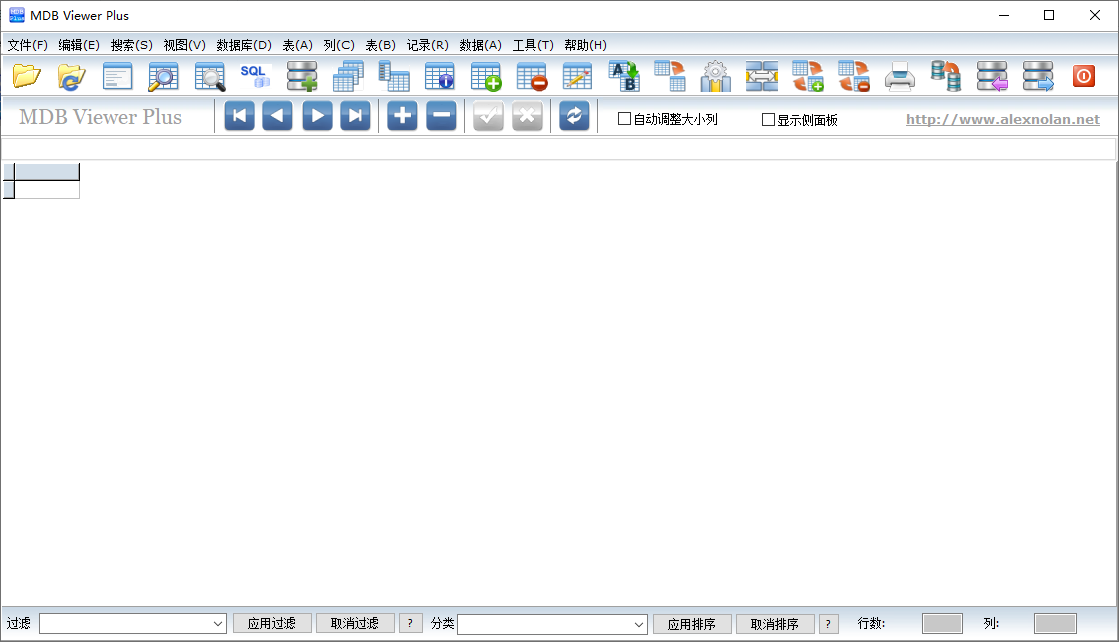Open the SQL query tool

pyautogui.click(x=255, y=76)
